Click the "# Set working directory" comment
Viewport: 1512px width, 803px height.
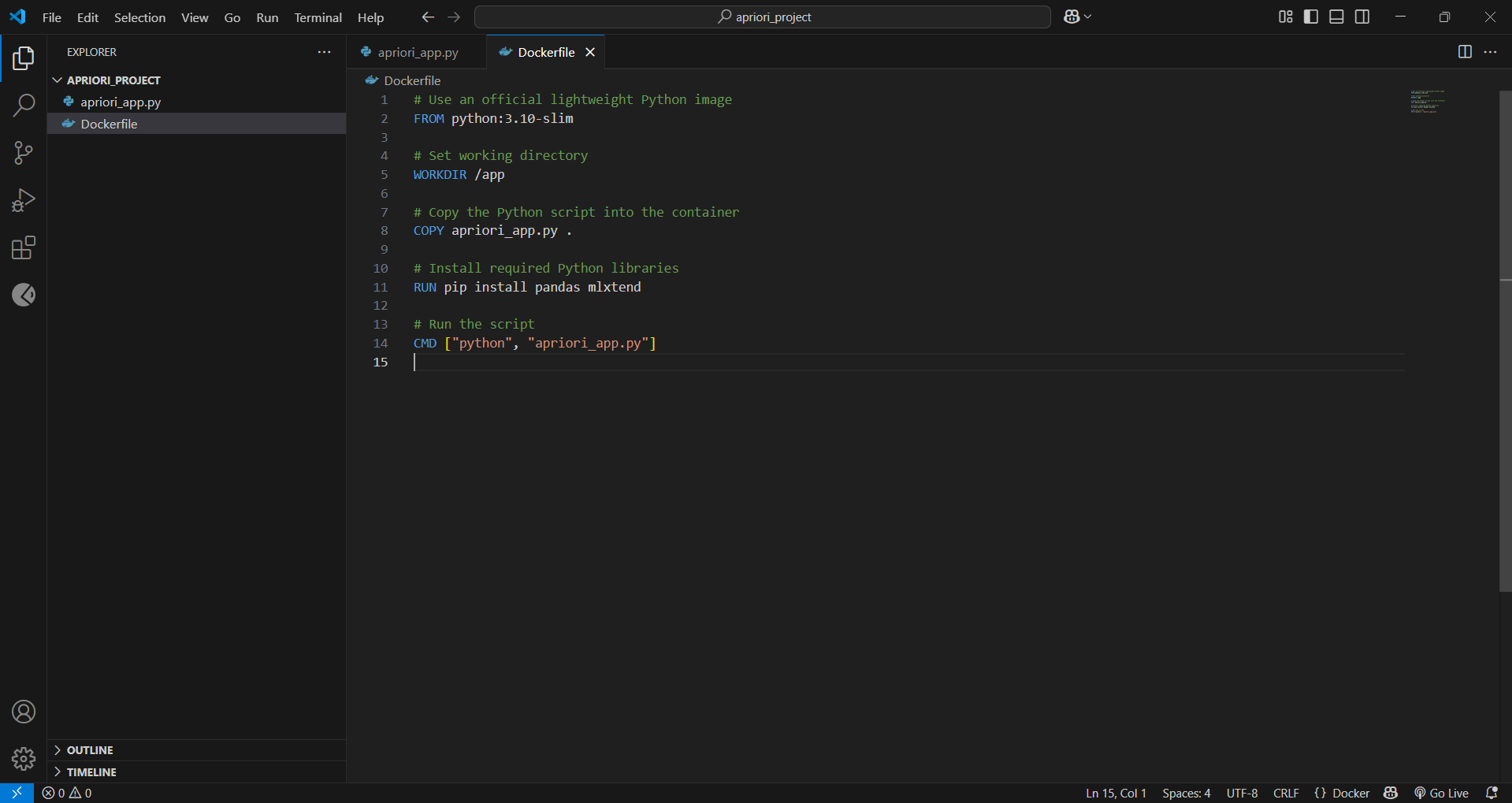(x=500, y=155)
